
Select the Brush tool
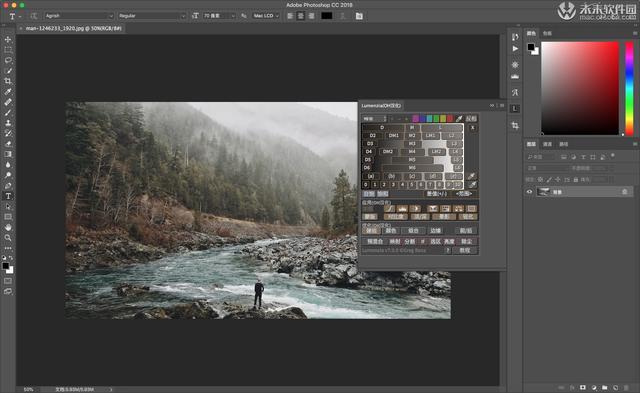pos(8,113)
